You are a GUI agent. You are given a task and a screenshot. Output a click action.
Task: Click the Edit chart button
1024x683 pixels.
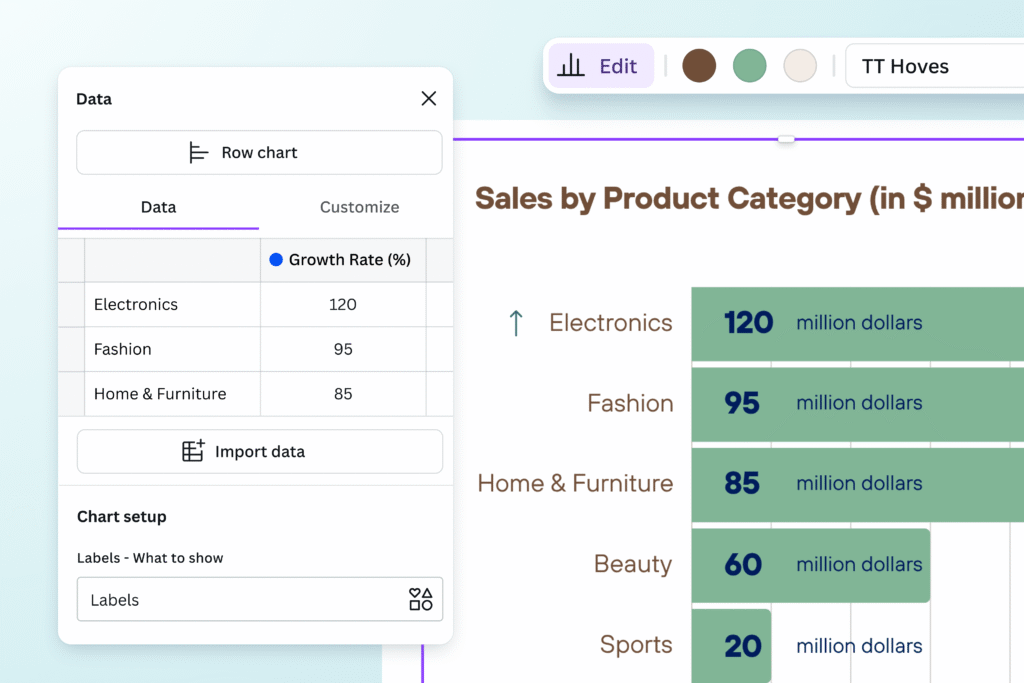tap(600, 67)
